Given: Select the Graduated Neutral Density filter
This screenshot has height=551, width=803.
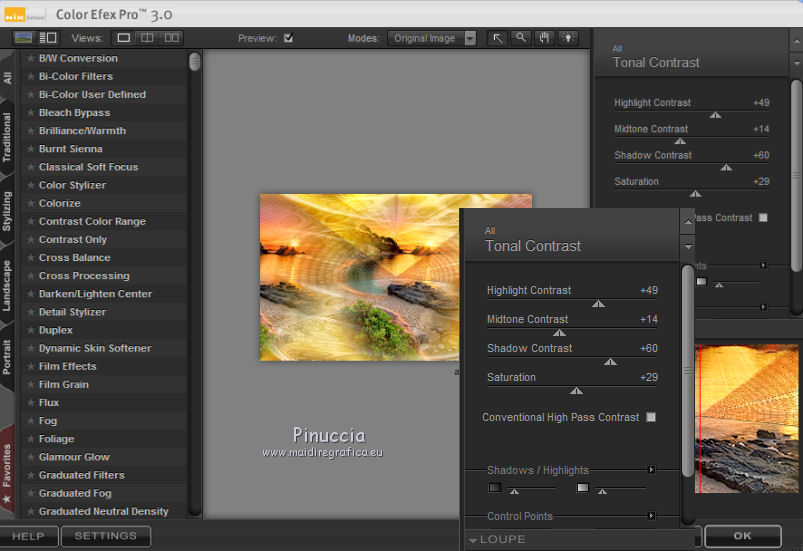Looking at the screenshot, I should 103,512.
